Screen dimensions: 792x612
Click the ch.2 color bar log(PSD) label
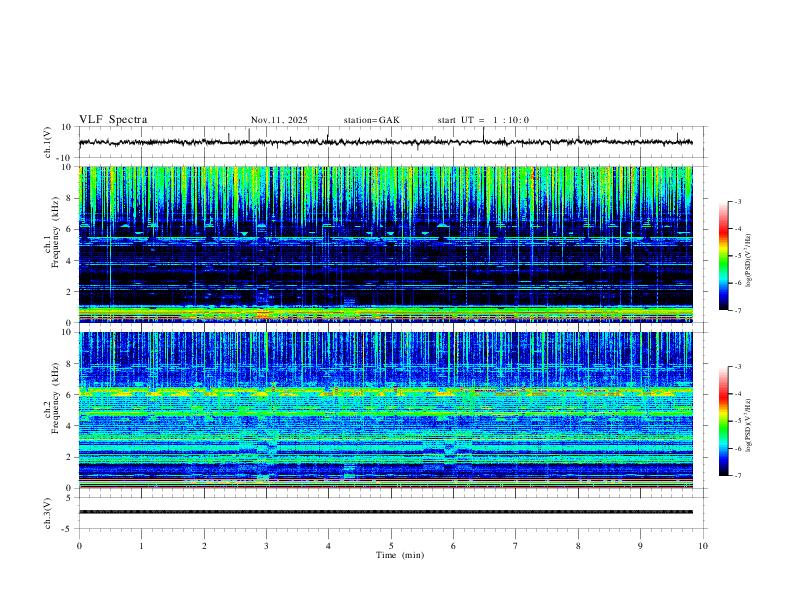pos(748,426)
